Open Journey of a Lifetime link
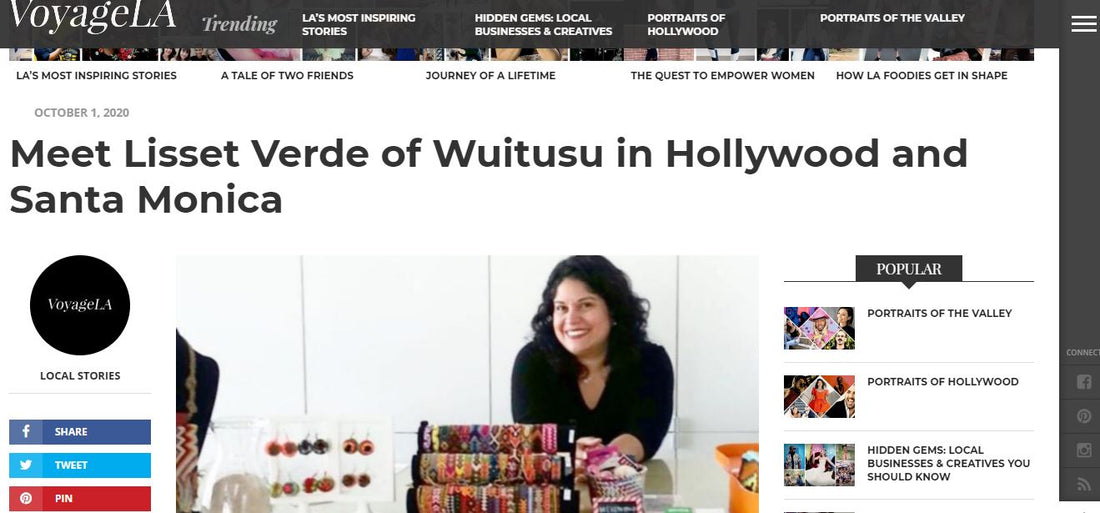Viewport: 1100px width, 513px height. point(490,76)
